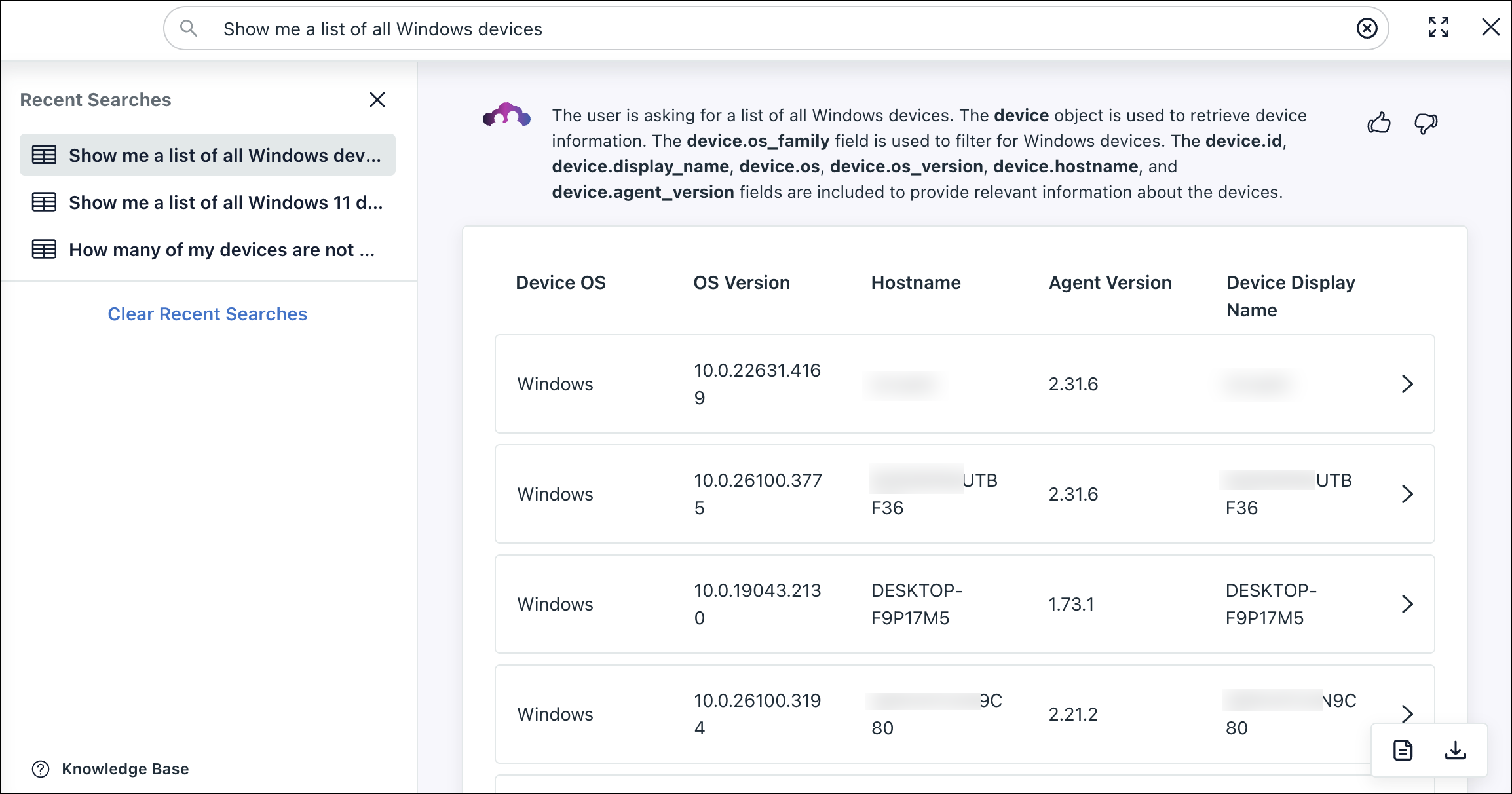Click the Knowledge Base help icon

[41, 769]
